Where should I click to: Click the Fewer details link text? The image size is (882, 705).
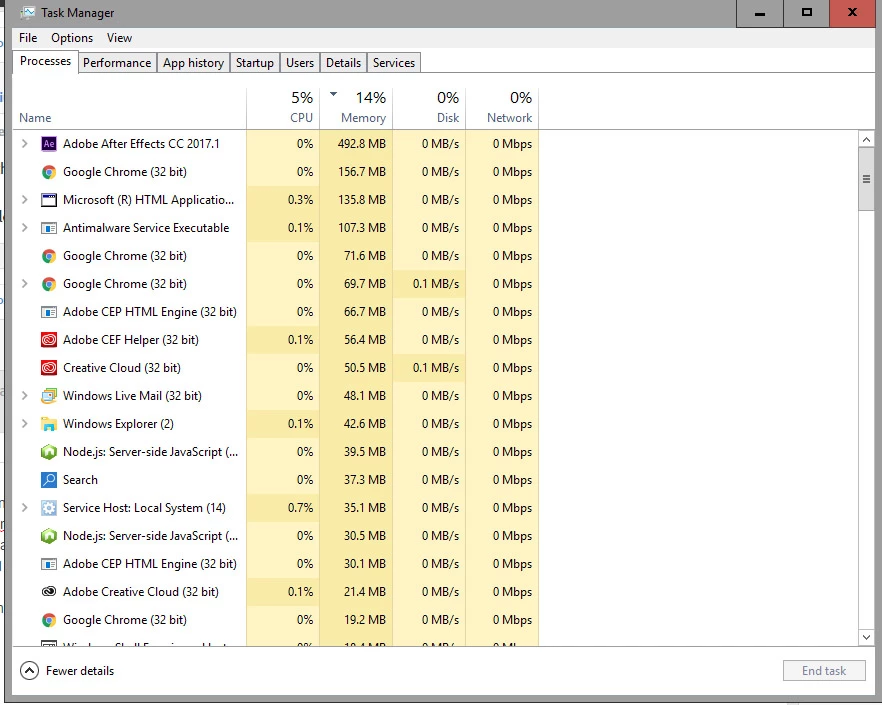coord(80,671)
